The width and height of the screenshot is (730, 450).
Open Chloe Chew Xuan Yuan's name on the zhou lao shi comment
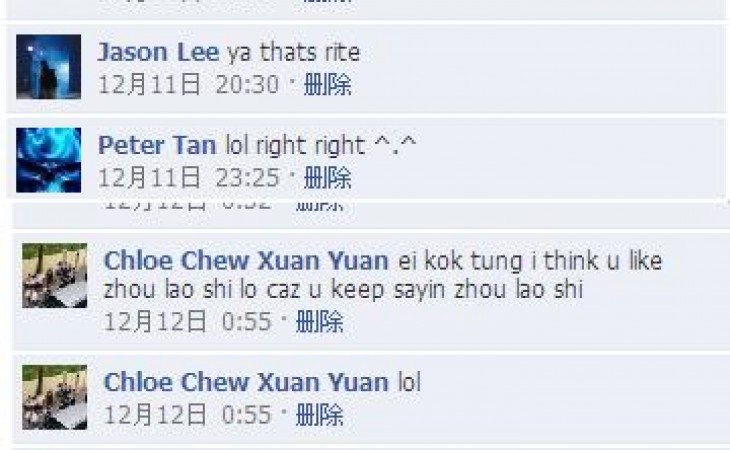coord(246,261)
